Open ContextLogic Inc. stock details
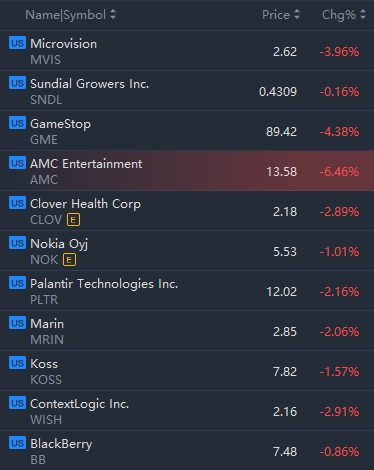This screenshot has width=374, height=470. click(x=187, y=411)
